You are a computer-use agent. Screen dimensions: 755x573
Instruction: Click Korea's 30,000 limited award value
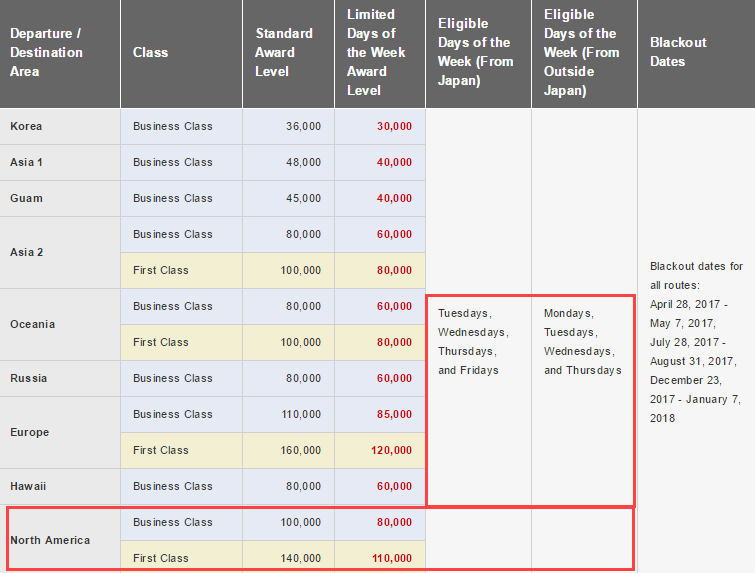click(x=394, y=126)
